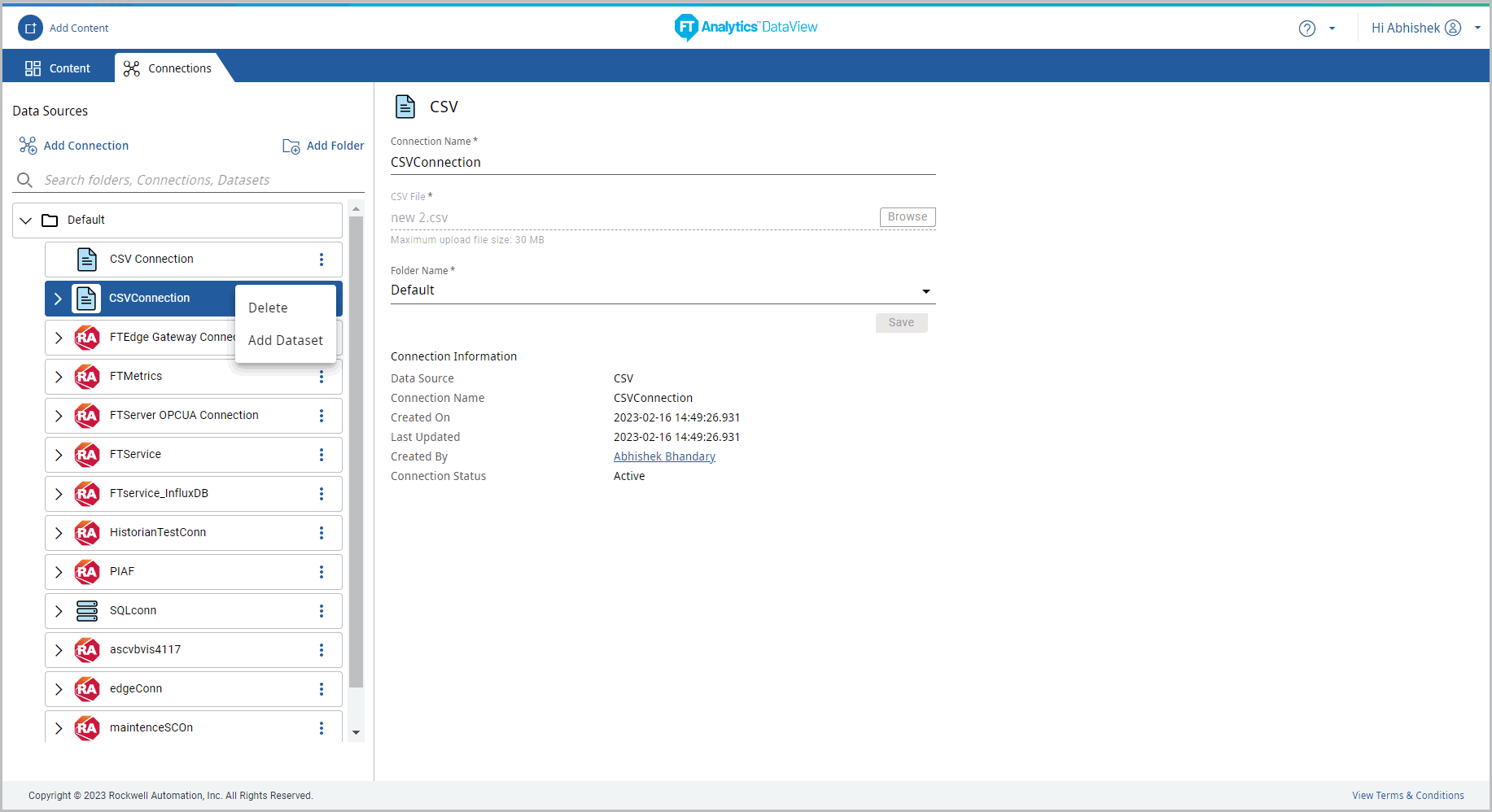Viewport: 1492px width, 812px height.
Task: Open more options for FTMetrics
Action: pyautogui.click(x=322, y=377)
